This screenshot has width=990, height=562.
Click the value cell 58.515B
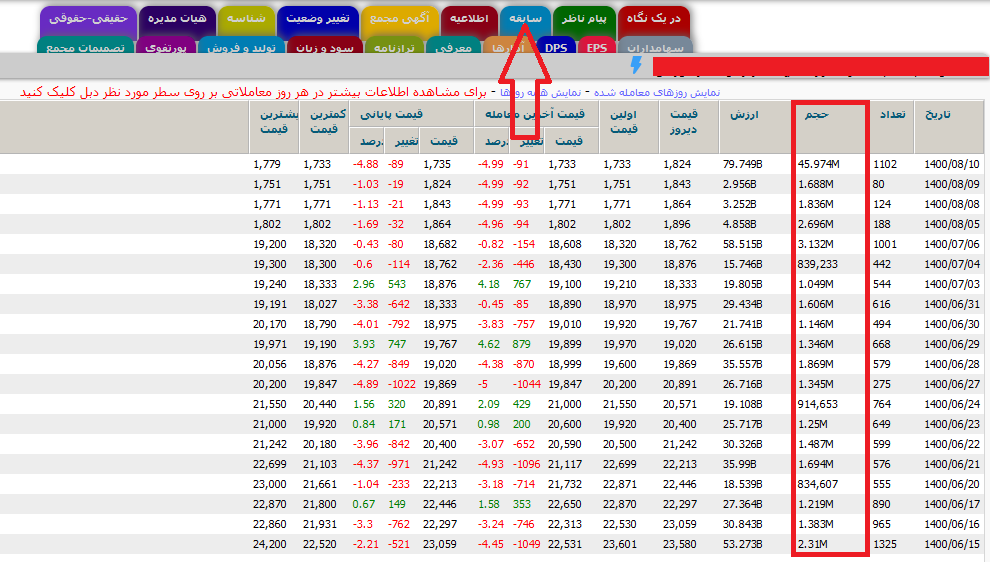click(x=742, y=244)
